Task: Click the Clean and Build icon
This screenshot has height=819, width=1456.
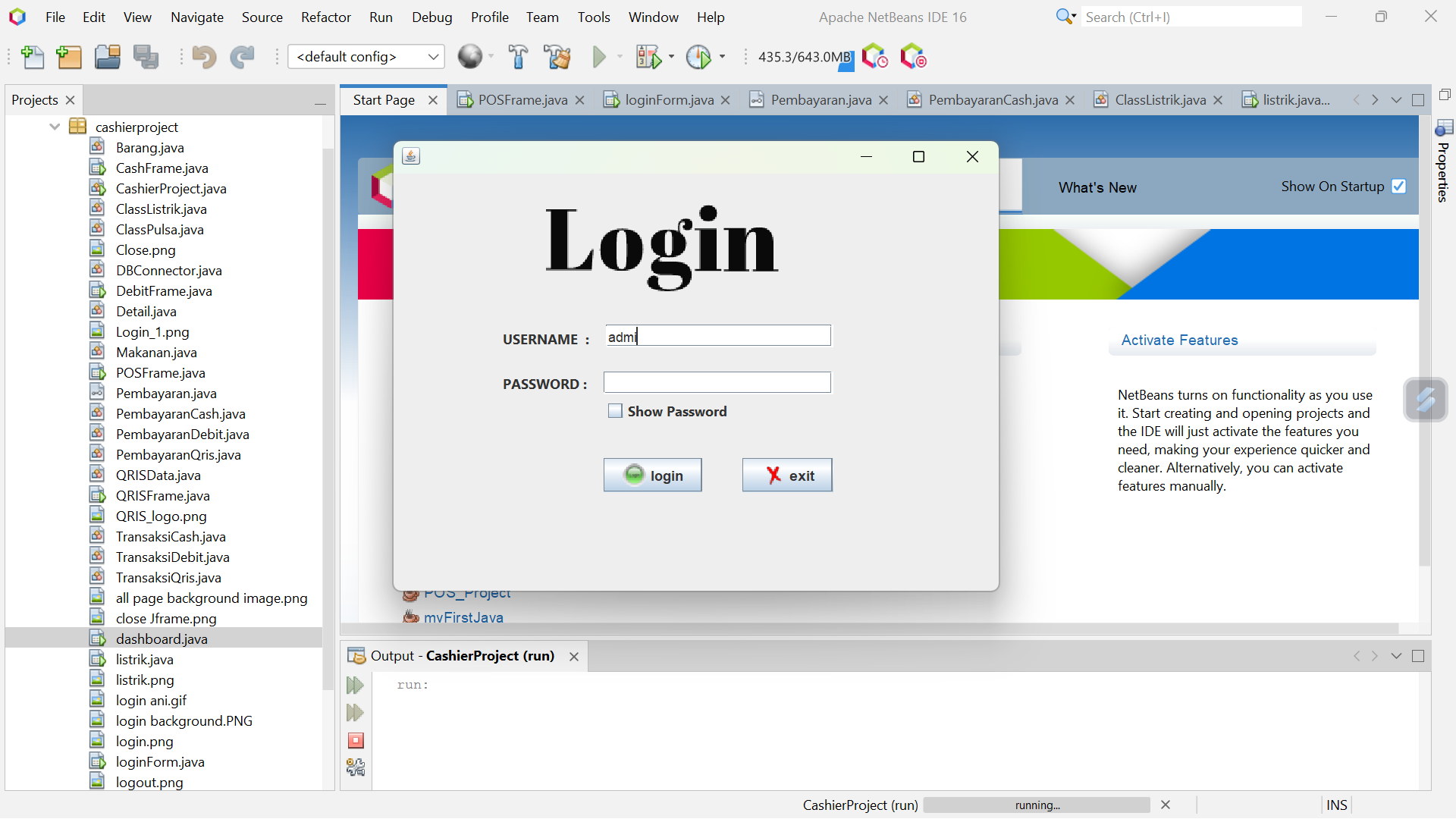Action: [557, 57]
